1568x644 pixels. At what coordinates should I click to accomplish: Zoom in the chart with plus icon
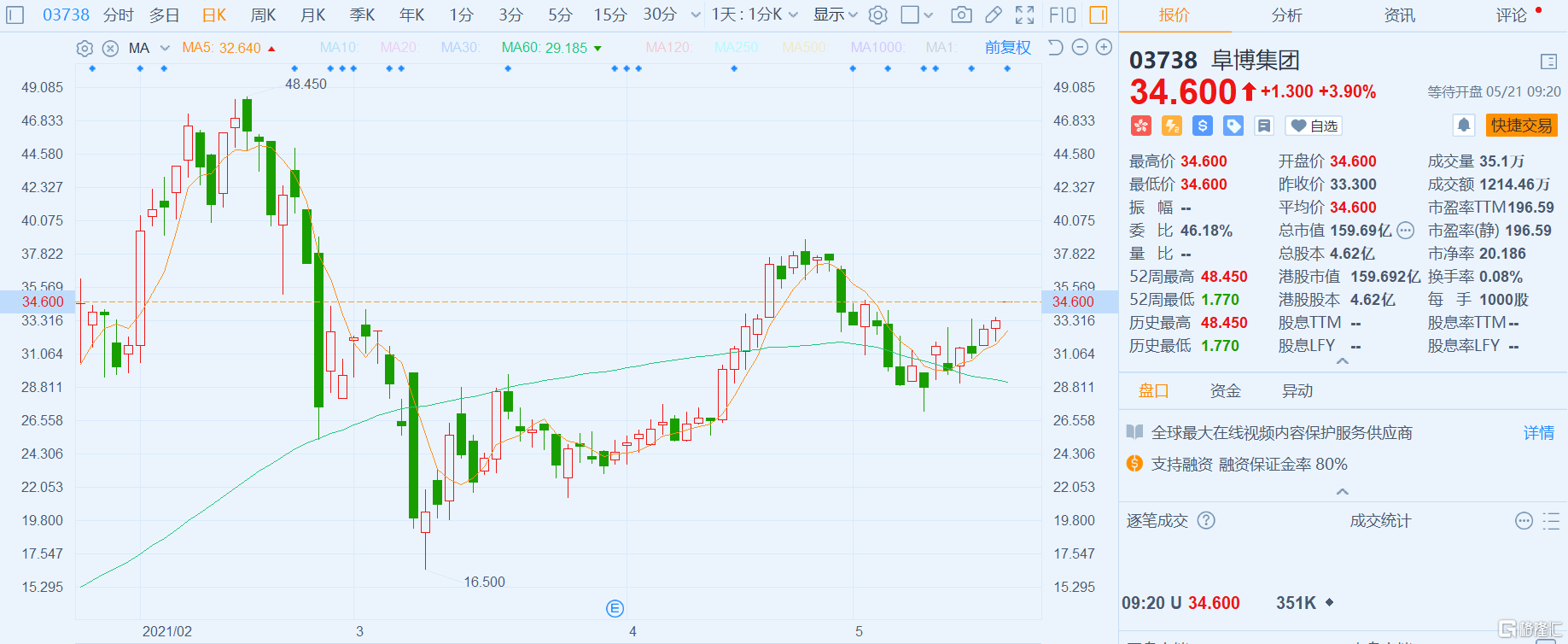tap(1104, 47)
